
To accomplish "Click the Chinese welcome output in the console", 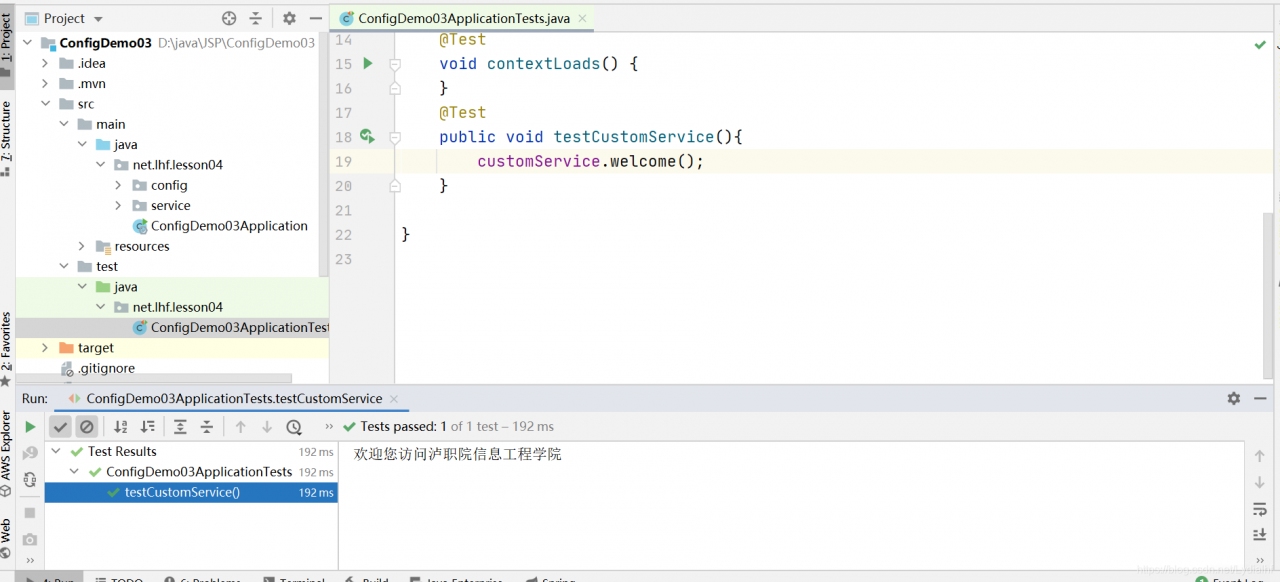I will coord(458,454).
